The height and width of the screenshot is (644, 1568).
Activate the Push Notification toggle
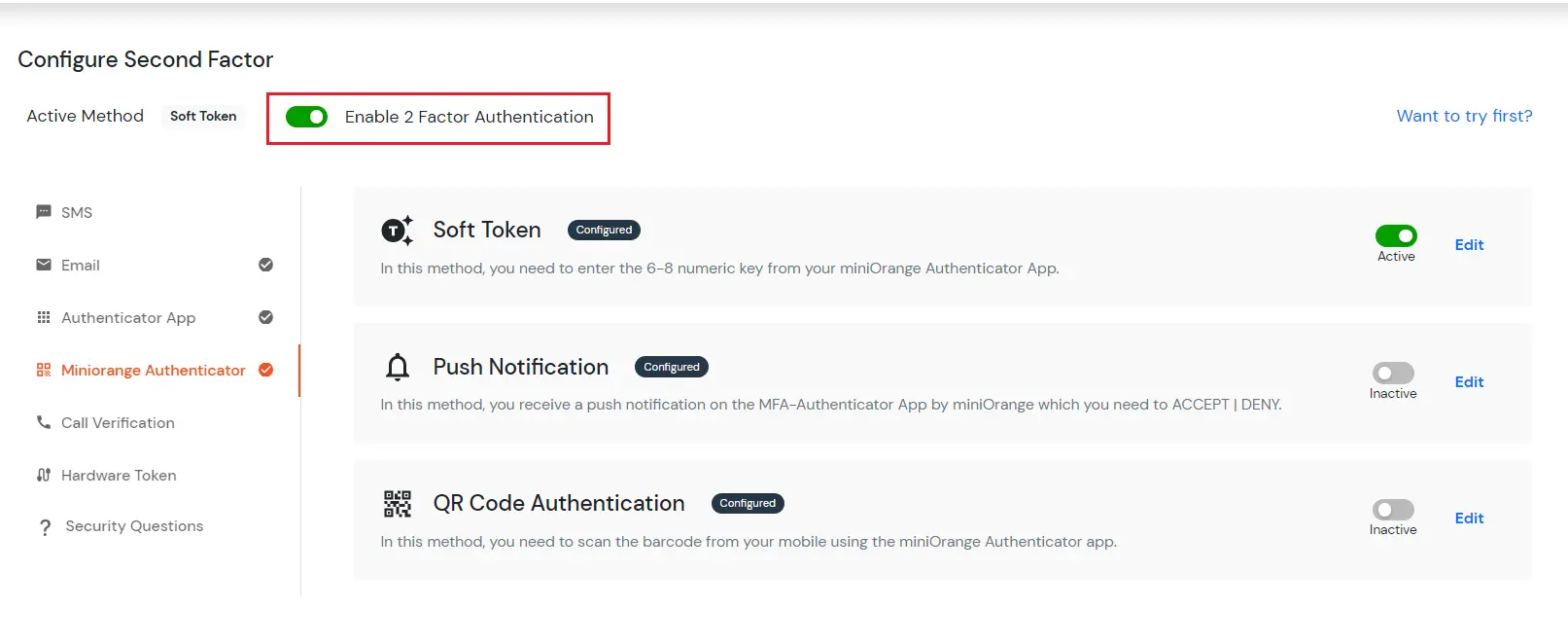[1393, 374]
